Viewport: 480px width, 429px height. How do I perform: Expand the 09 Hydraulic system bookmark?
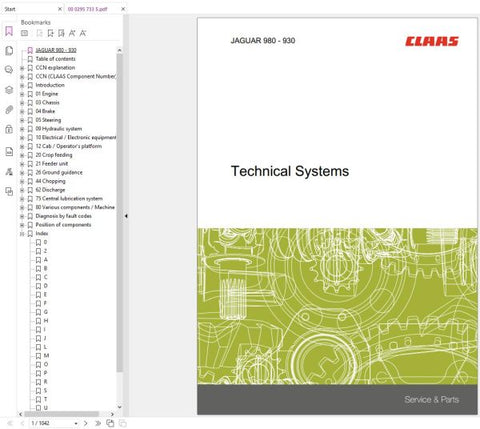tap(22, 129)
